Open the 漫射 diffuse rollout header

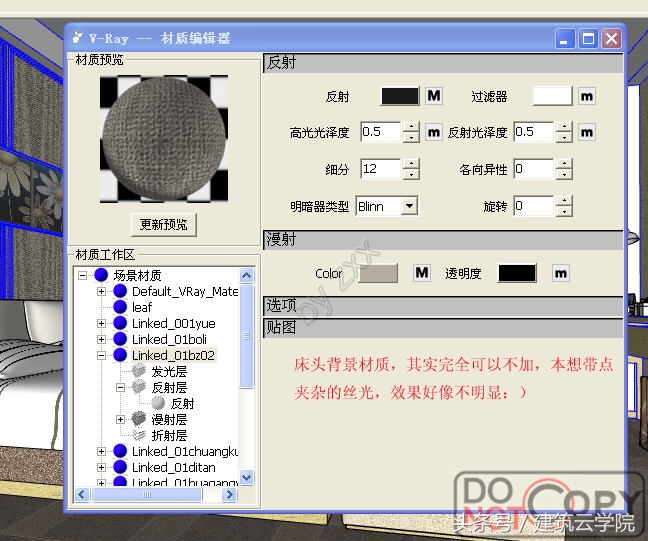pos(443,240)
